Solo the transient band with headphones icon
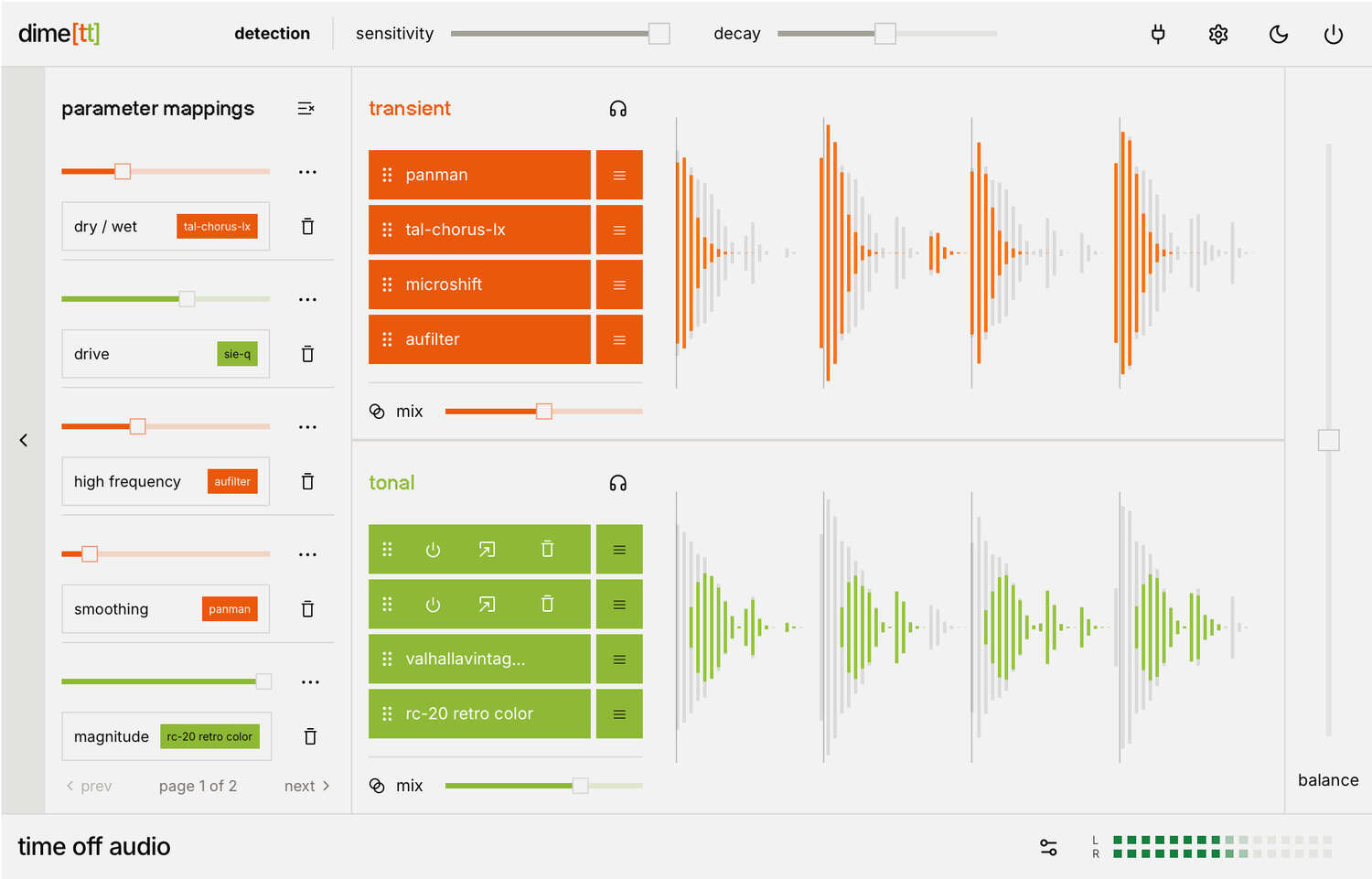 coord(618,109)
